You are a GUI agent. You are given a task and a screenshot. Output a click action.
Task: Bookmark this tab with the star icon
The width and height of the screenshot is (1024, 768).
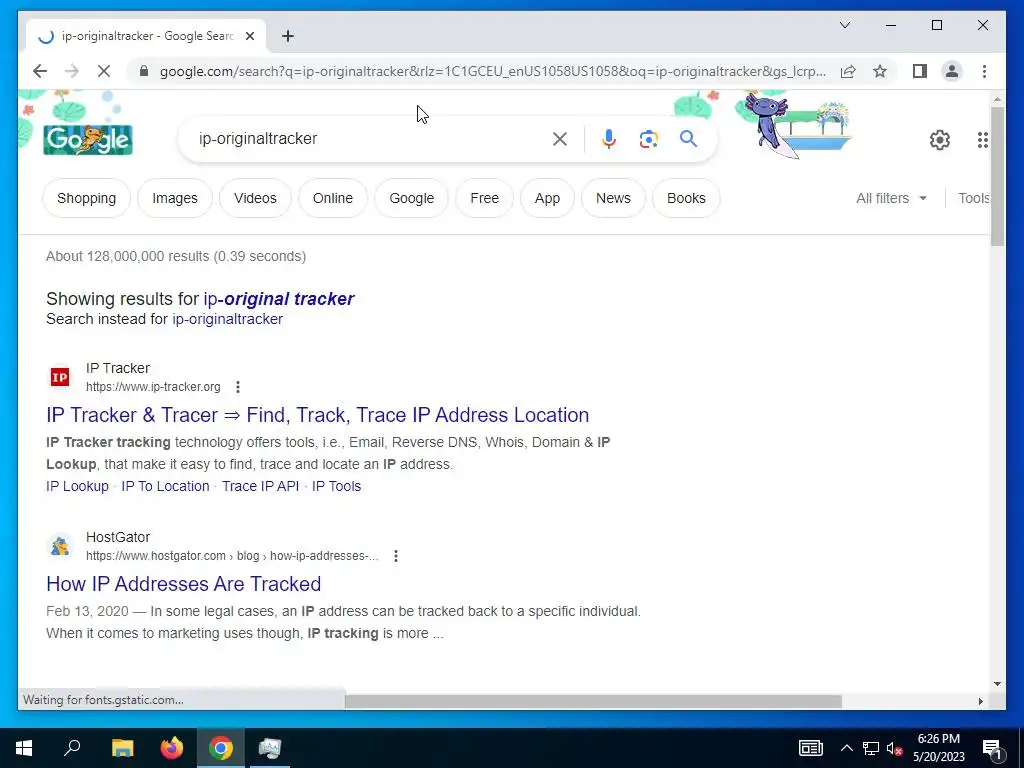click(x=880, y=71)
